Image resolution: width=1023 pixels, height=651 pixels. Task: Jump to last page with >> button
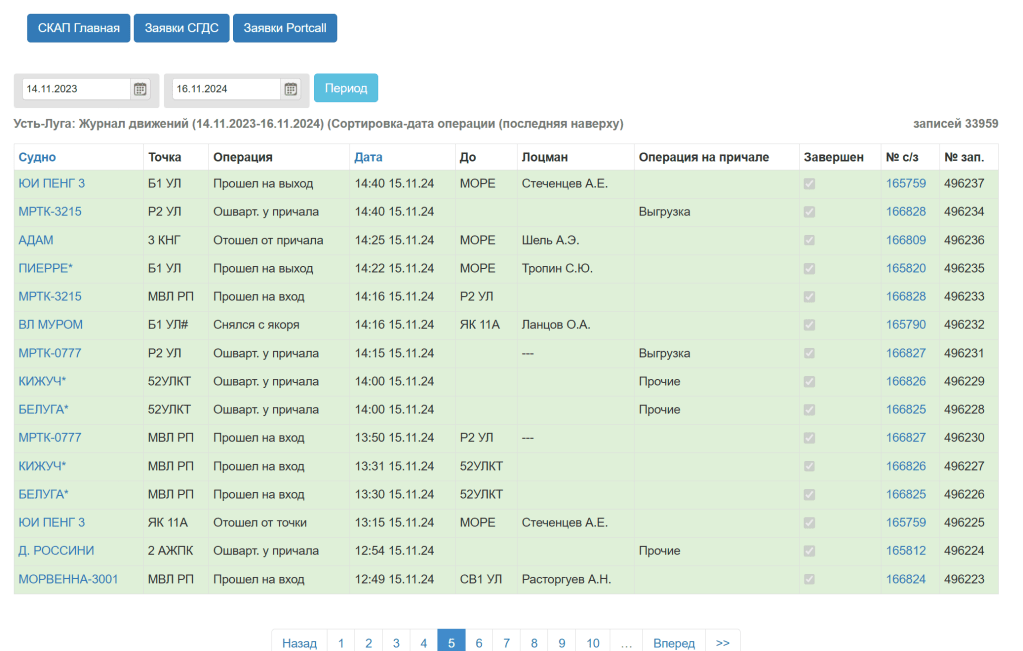click(722, 643)
